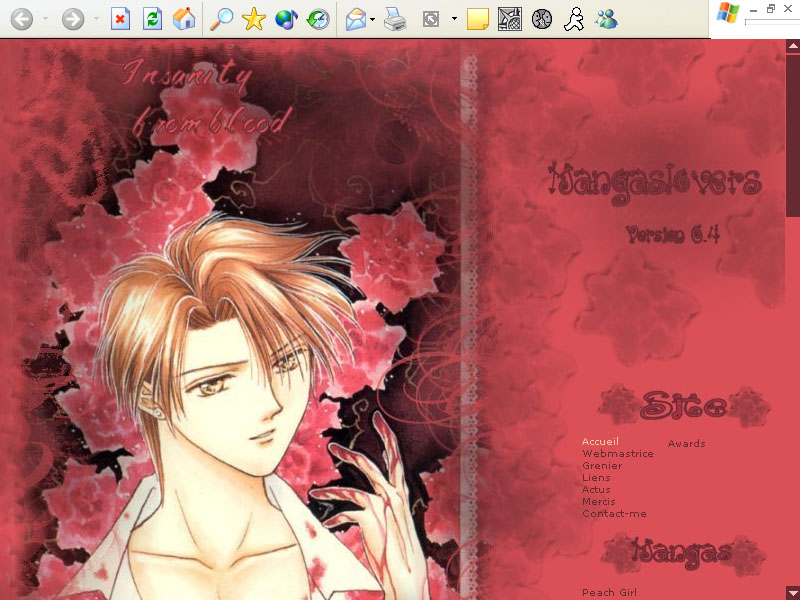Screen dimensions: 800x600
Task: Click the gray diagonal-arrows resize icon
Action: pyautogui.click(x=431, y=20)
